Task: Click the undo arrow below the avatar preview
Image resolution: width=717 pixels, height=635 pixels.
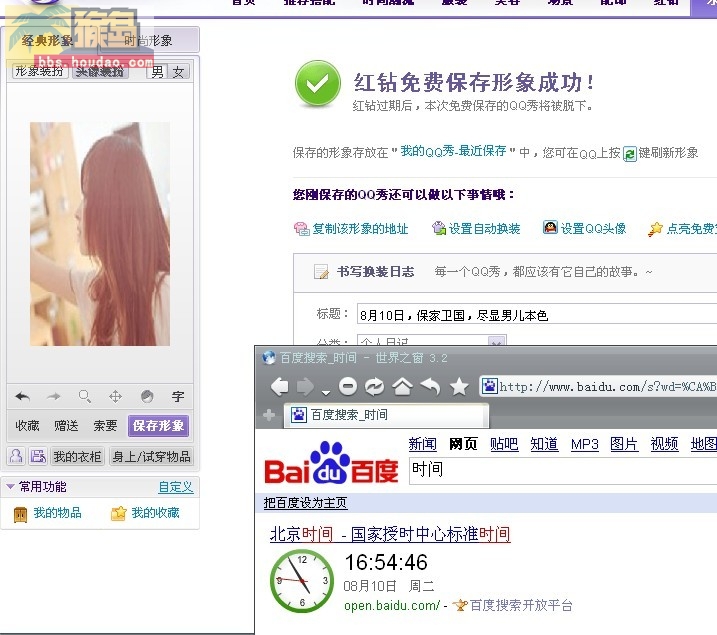Action: click(22, 396)
